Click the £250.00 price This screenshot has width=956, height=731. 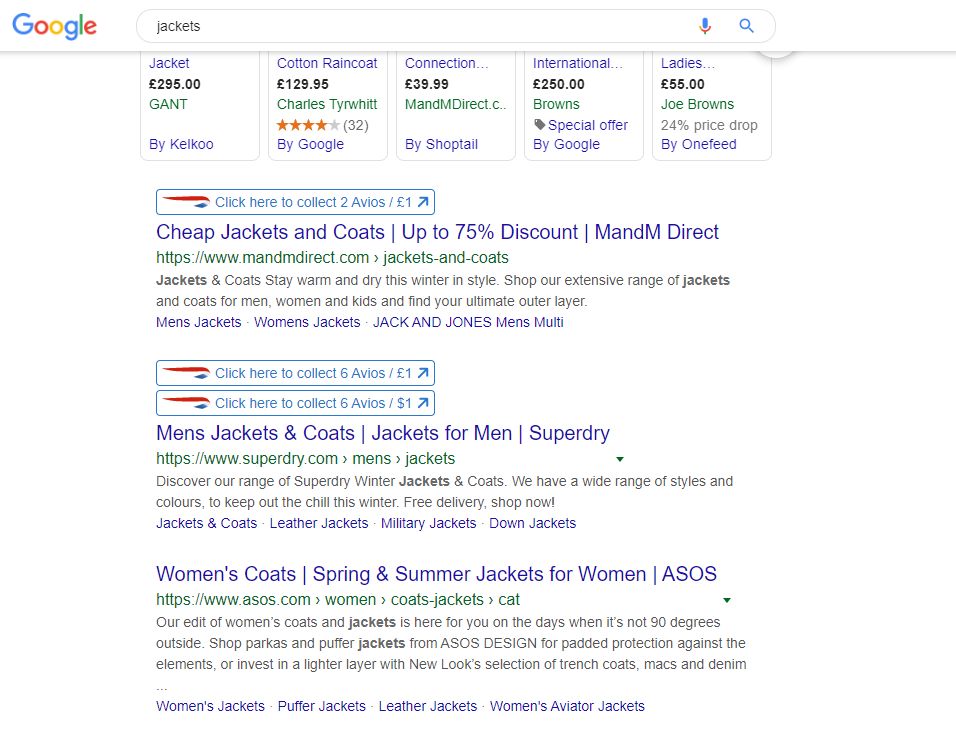pyautogui.click(x=558, y=84)
